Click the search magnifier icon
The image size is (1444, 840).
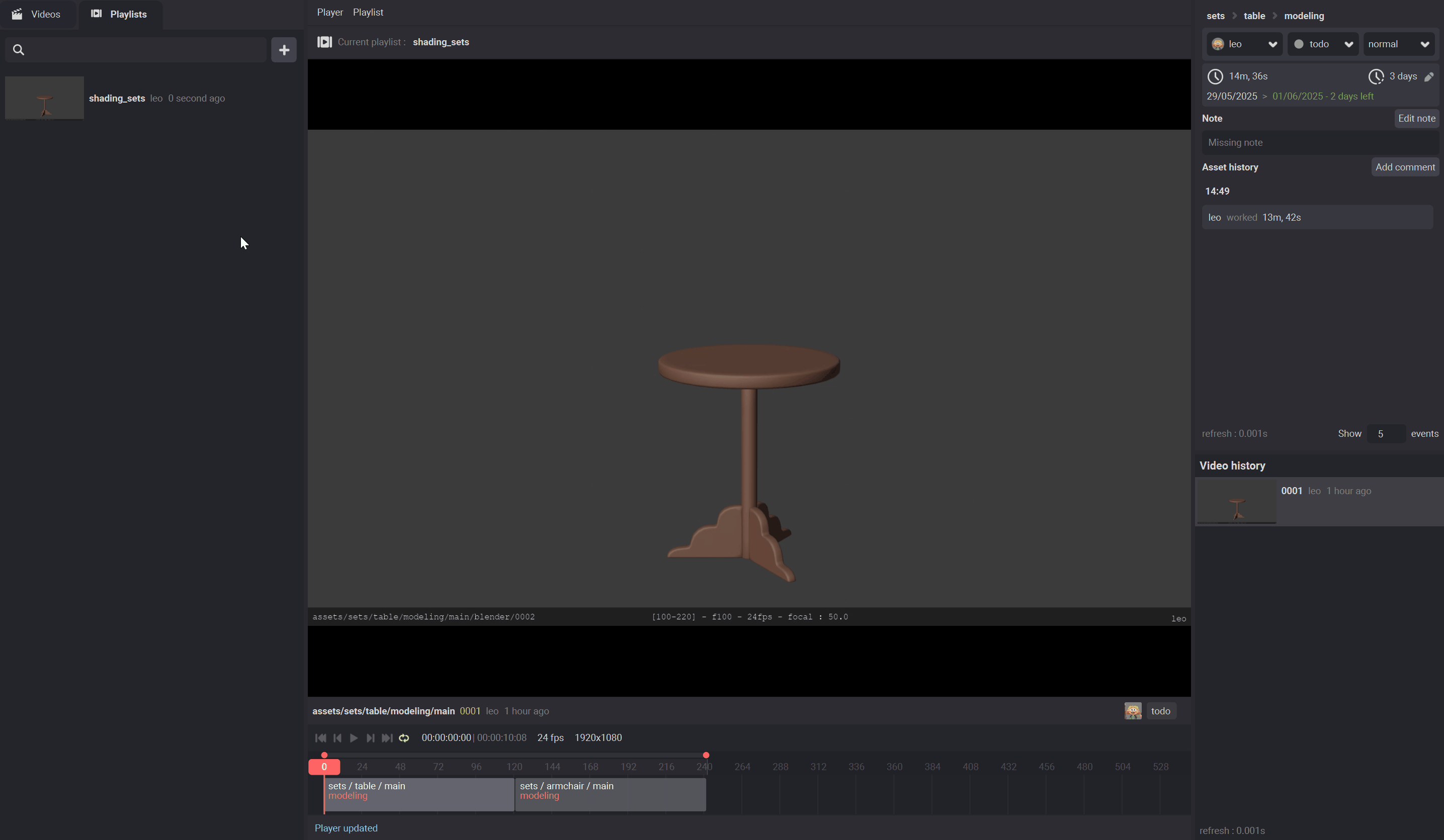coord(18,50)
